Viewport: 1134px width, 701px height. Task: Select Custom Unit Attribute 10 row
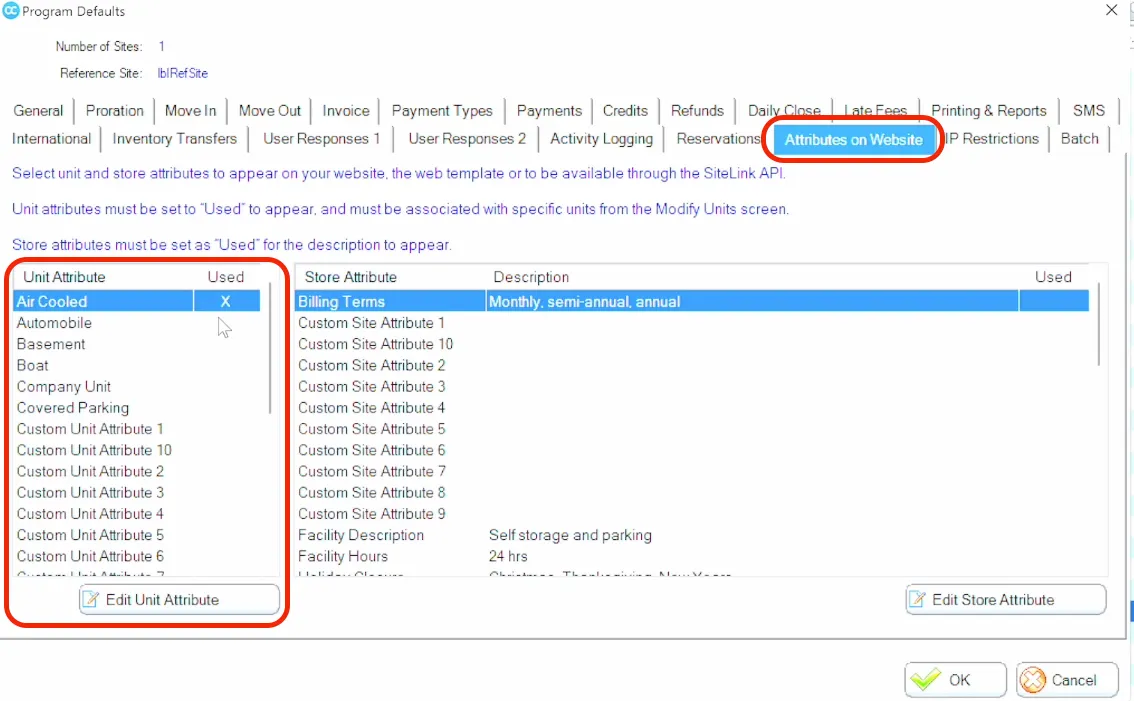click(137, 450)
